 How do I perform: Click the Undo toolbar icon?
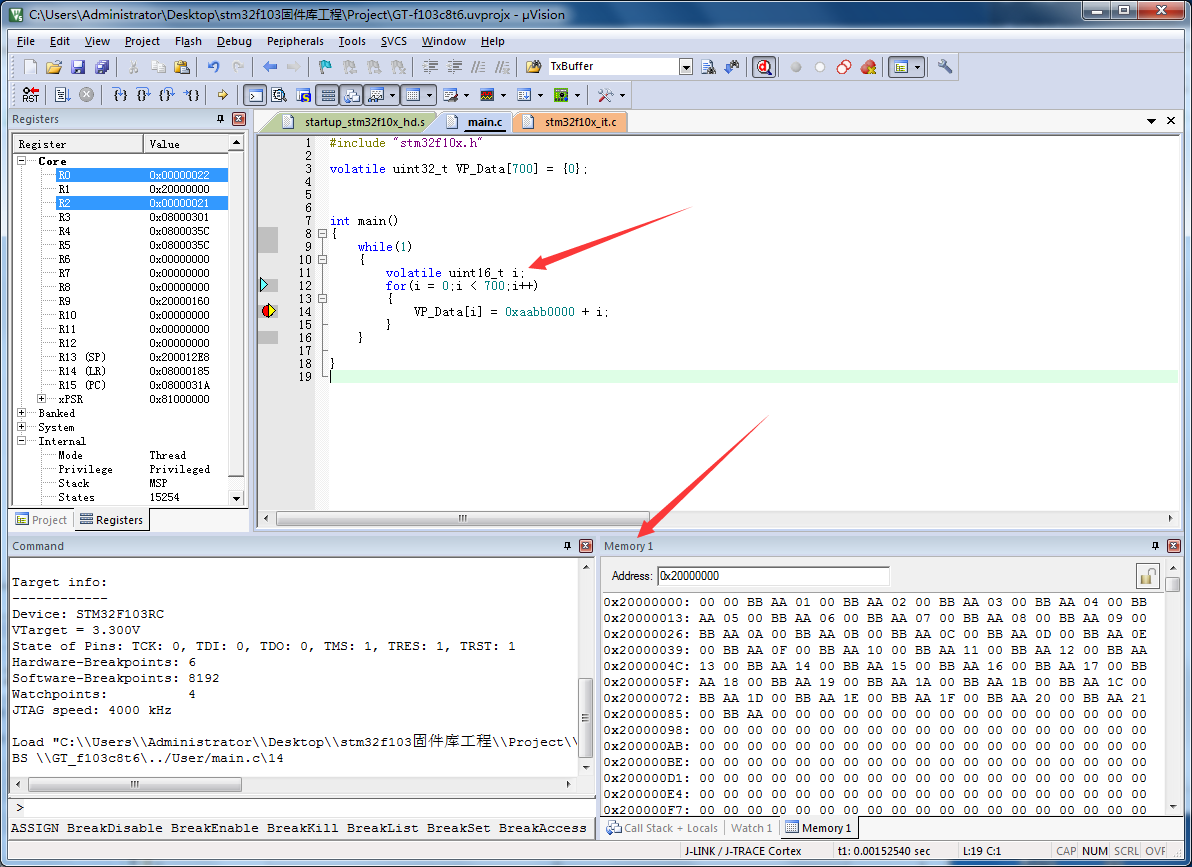coord(213,67)
